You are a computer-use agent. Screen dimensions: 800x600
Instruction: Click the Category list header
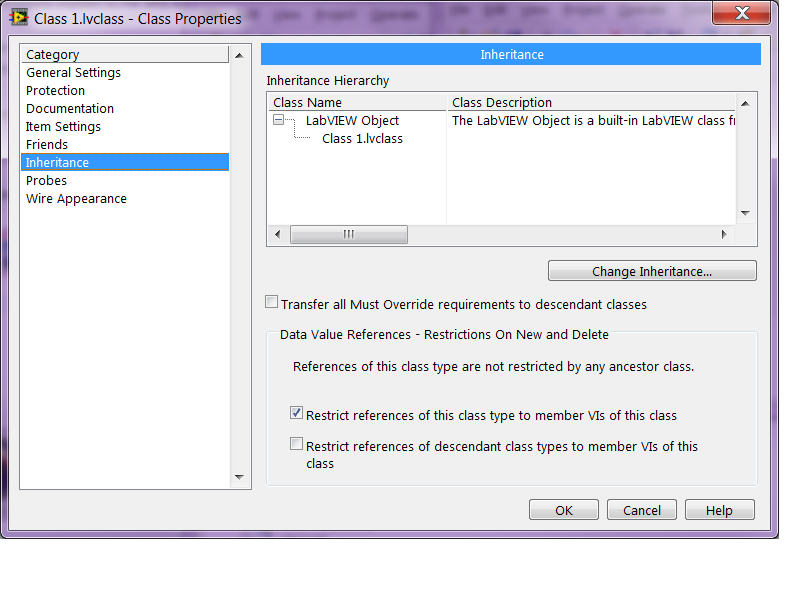(x=125, y=54)
